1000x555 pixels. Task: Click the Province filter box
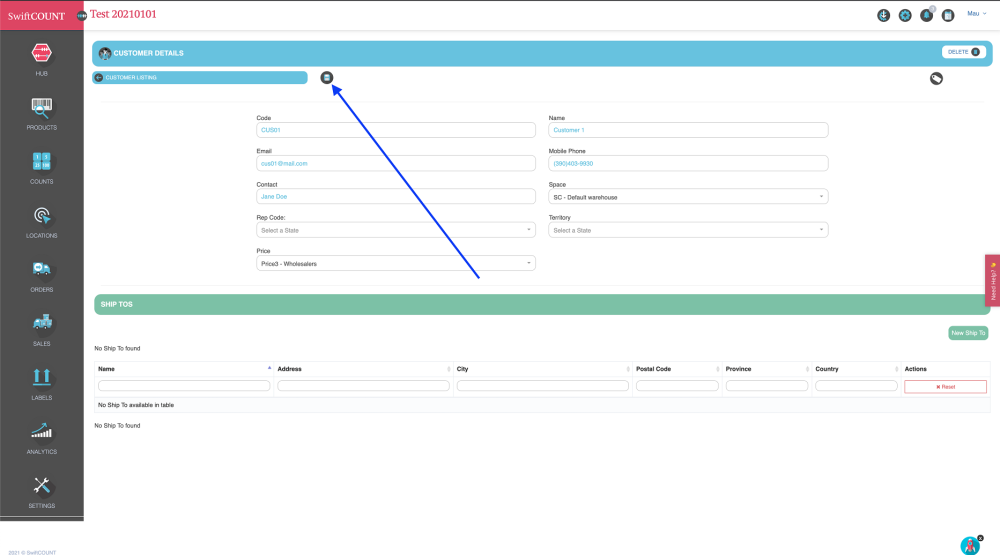tap(767, 386)
